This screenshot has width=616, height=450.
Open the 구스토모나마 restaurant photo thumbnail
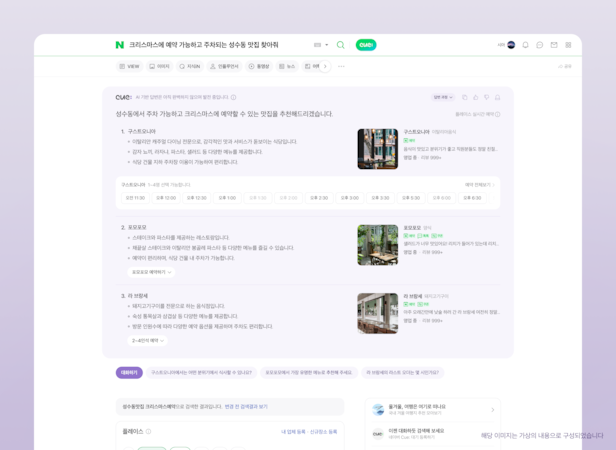377,149
